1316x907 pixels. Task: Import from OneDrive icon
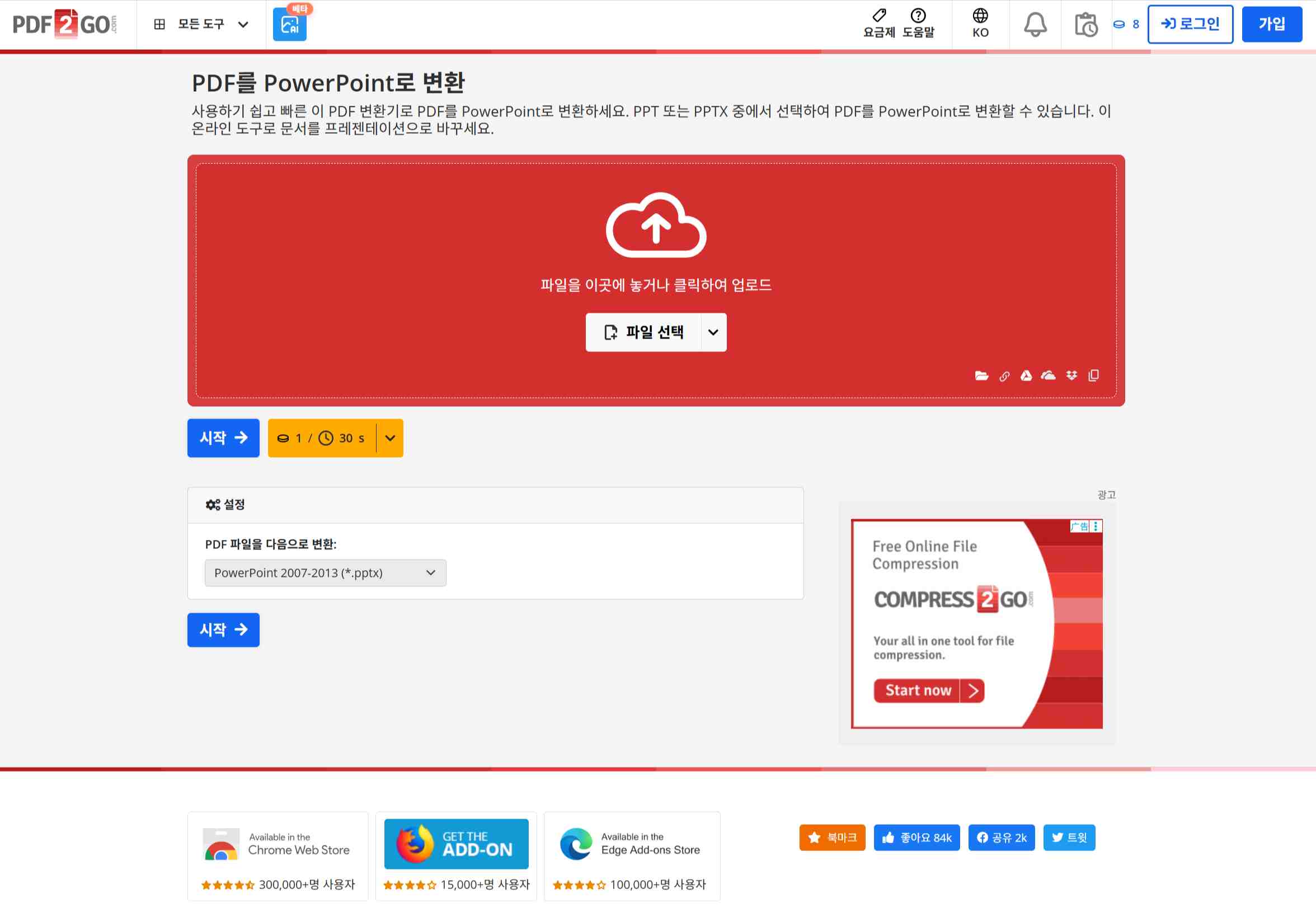(x=1049, y=375)
